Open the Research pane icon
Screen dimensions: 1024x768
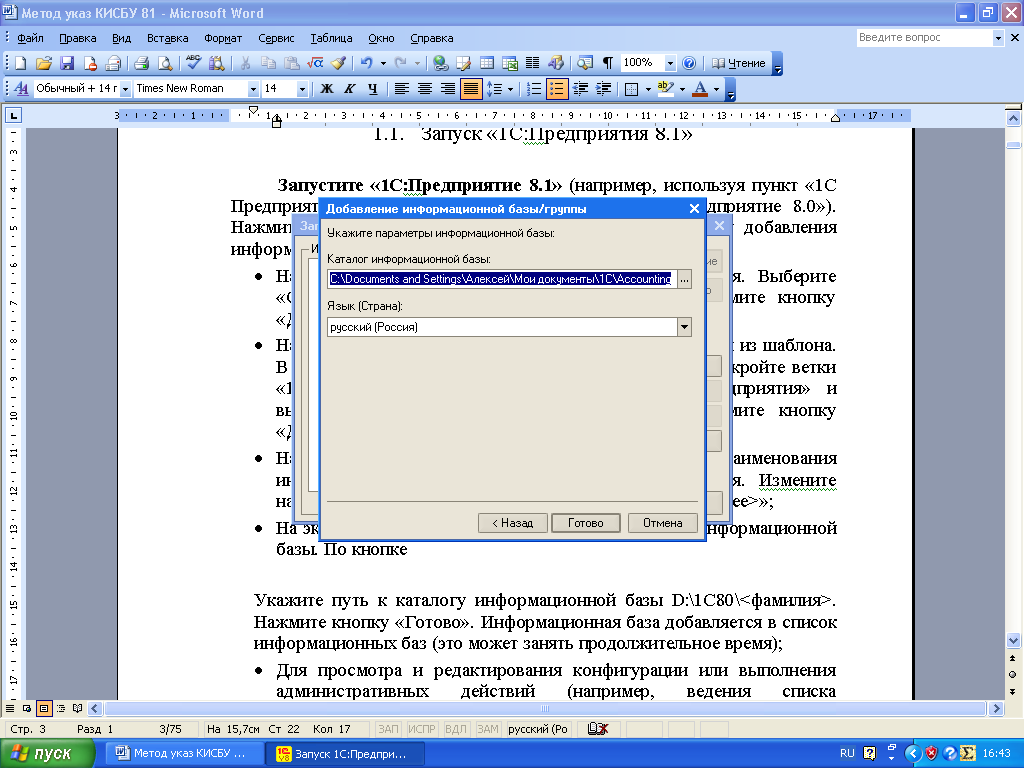216,63
